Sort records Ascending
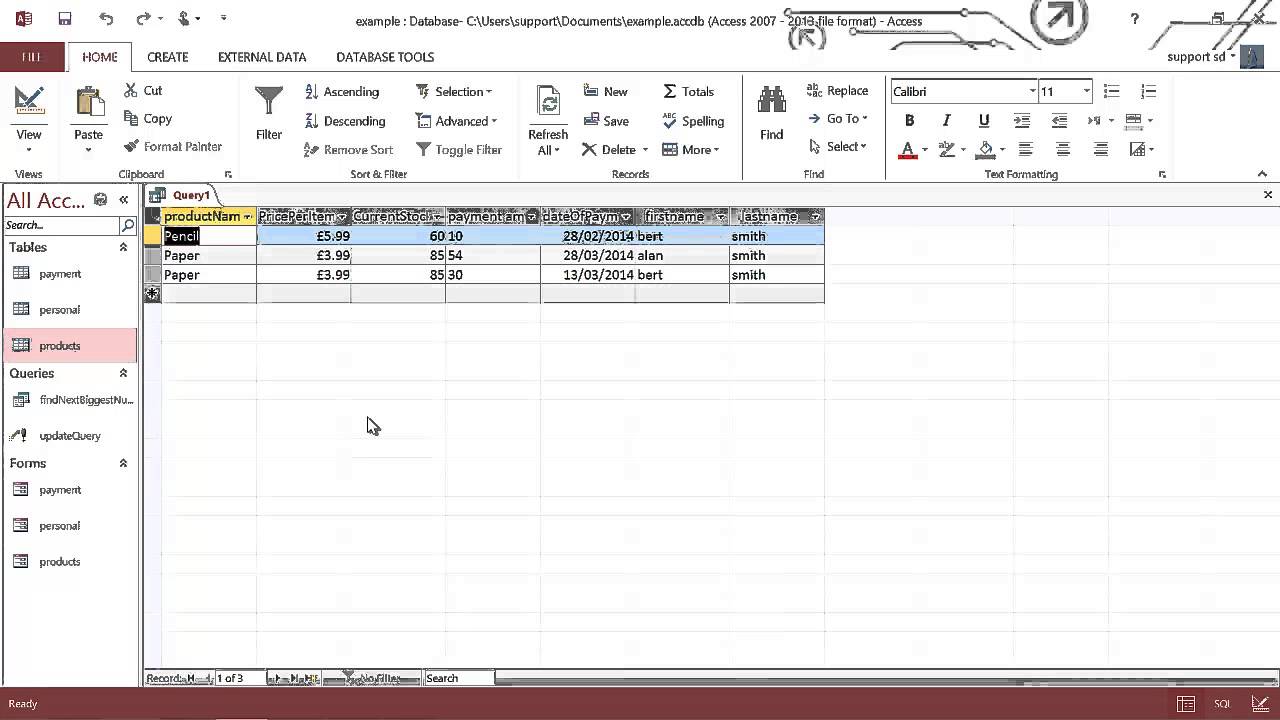 point(342,91)
